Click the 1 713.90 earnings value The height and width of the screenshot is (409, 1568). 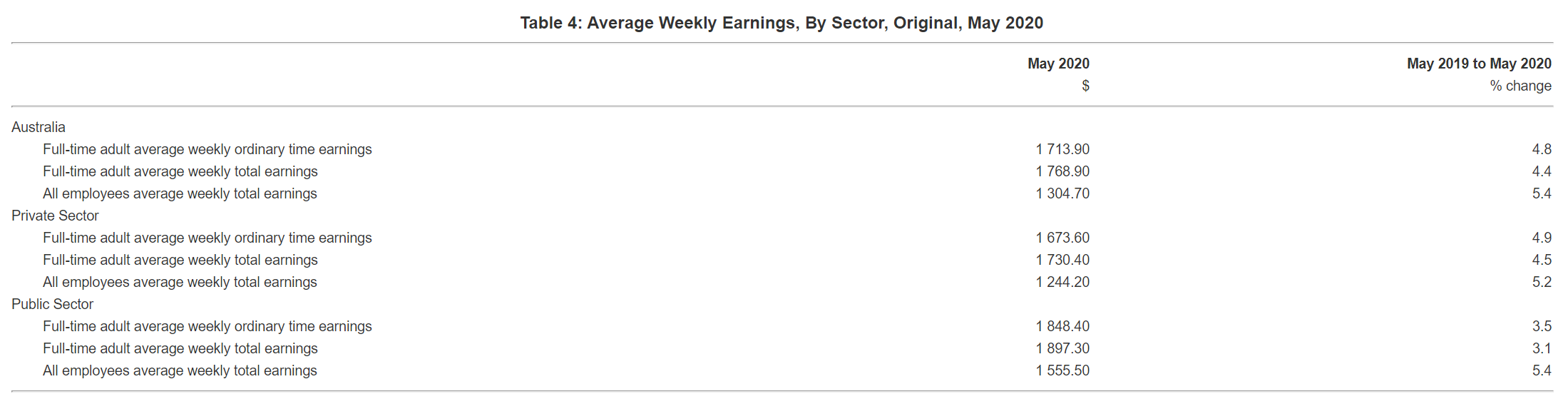click(x=1062, y=149)
